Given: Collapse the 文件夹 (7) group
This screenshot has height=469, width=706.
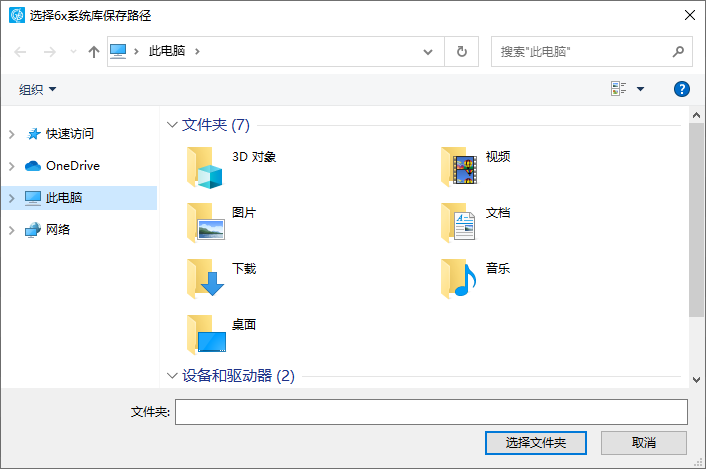Looking at the screenshot, I should pos(172,125).
